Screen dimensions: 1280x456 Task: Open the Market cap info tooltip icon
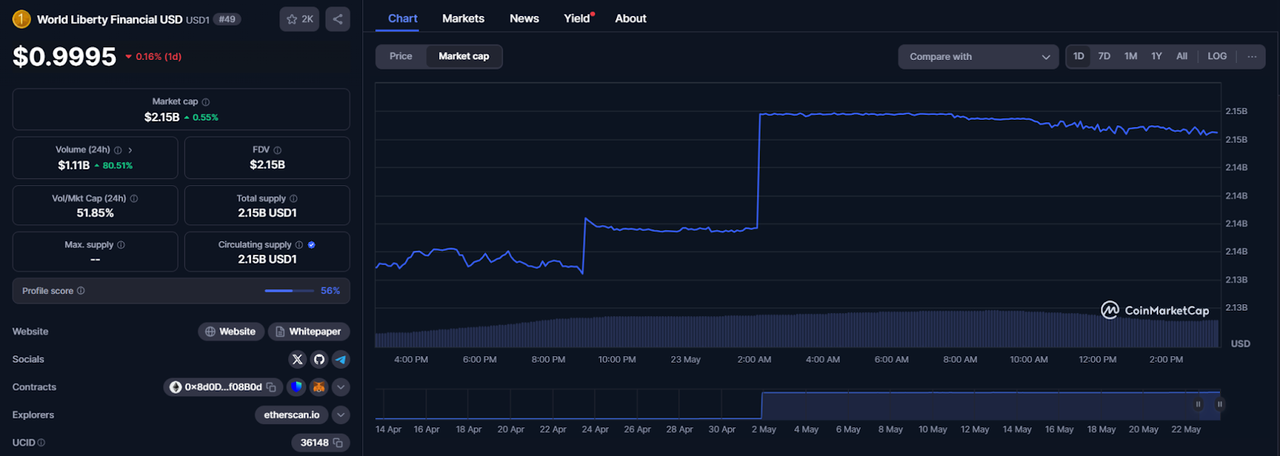pos(206,102)
